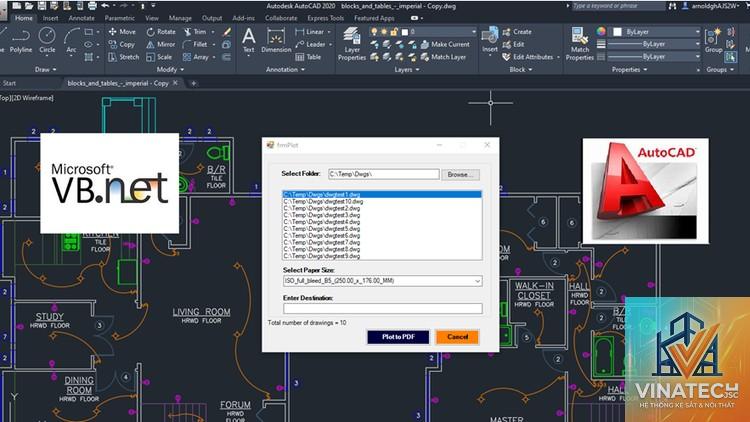Click Create block tool
750x422 pixels.
[517, 32]
